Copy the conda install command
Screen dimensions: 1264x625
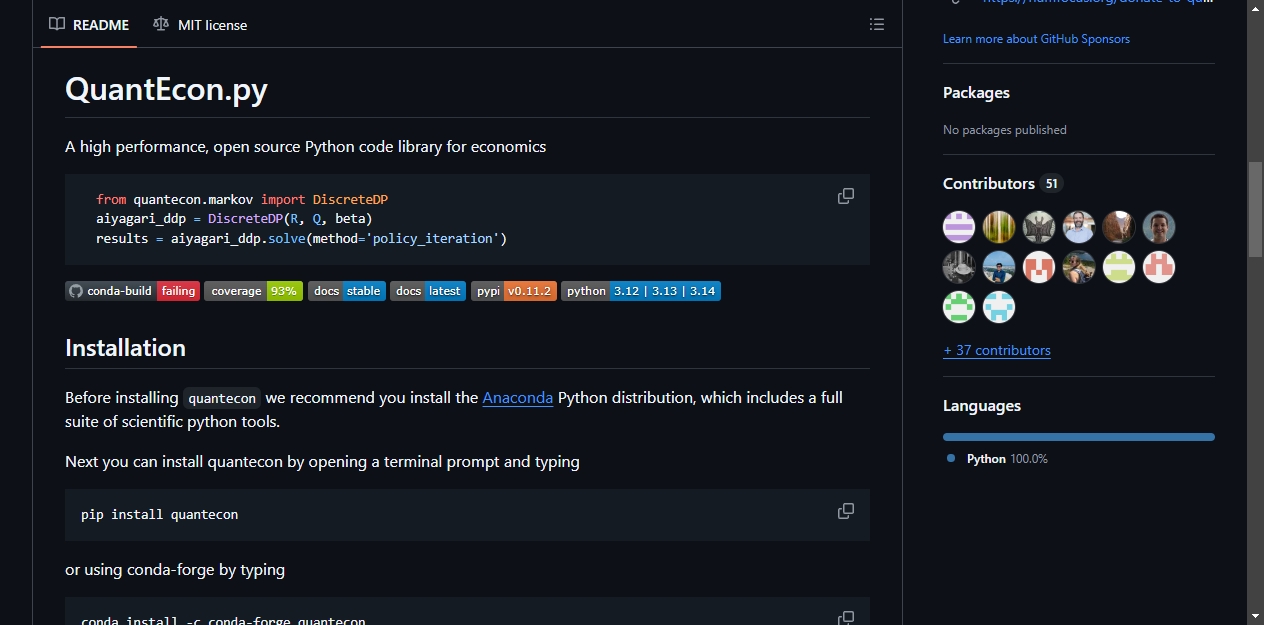846,617
